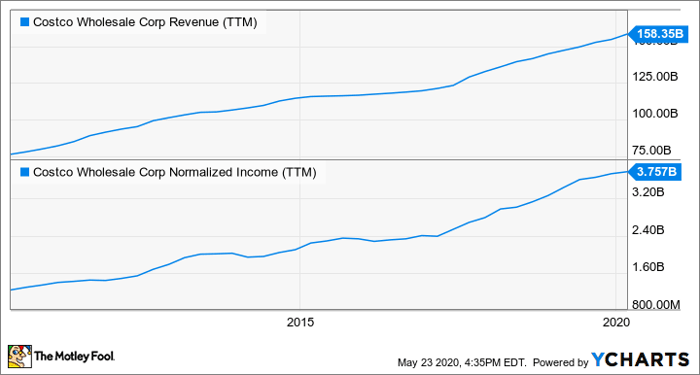The width and height of the screenshot is (700, 375).
Task: Click the Powered by text
Action: pyautogui.click(x=561, y=362)
